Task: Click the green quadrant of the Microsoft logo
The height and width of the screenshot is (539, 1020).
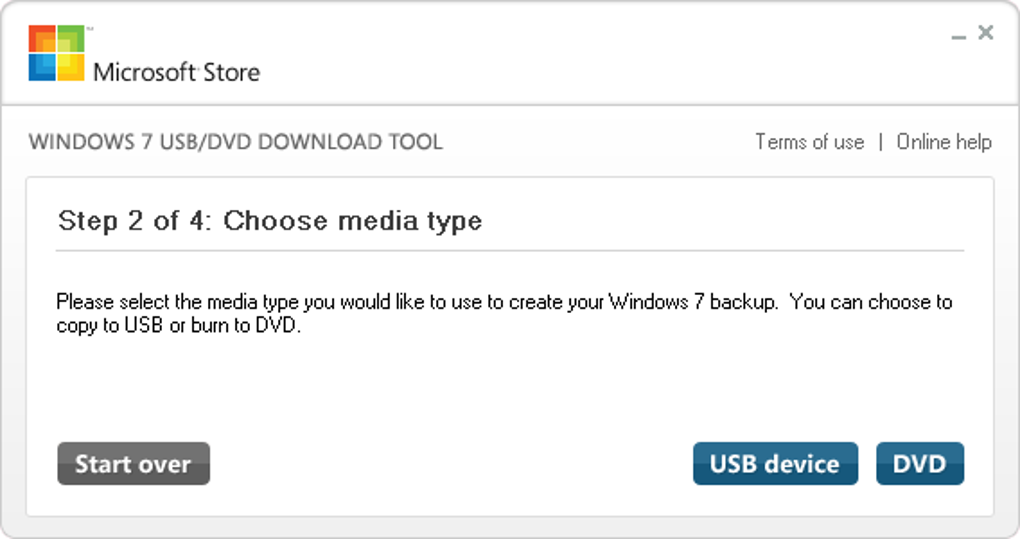Action: pyautogui.click(x=71, y=40)
